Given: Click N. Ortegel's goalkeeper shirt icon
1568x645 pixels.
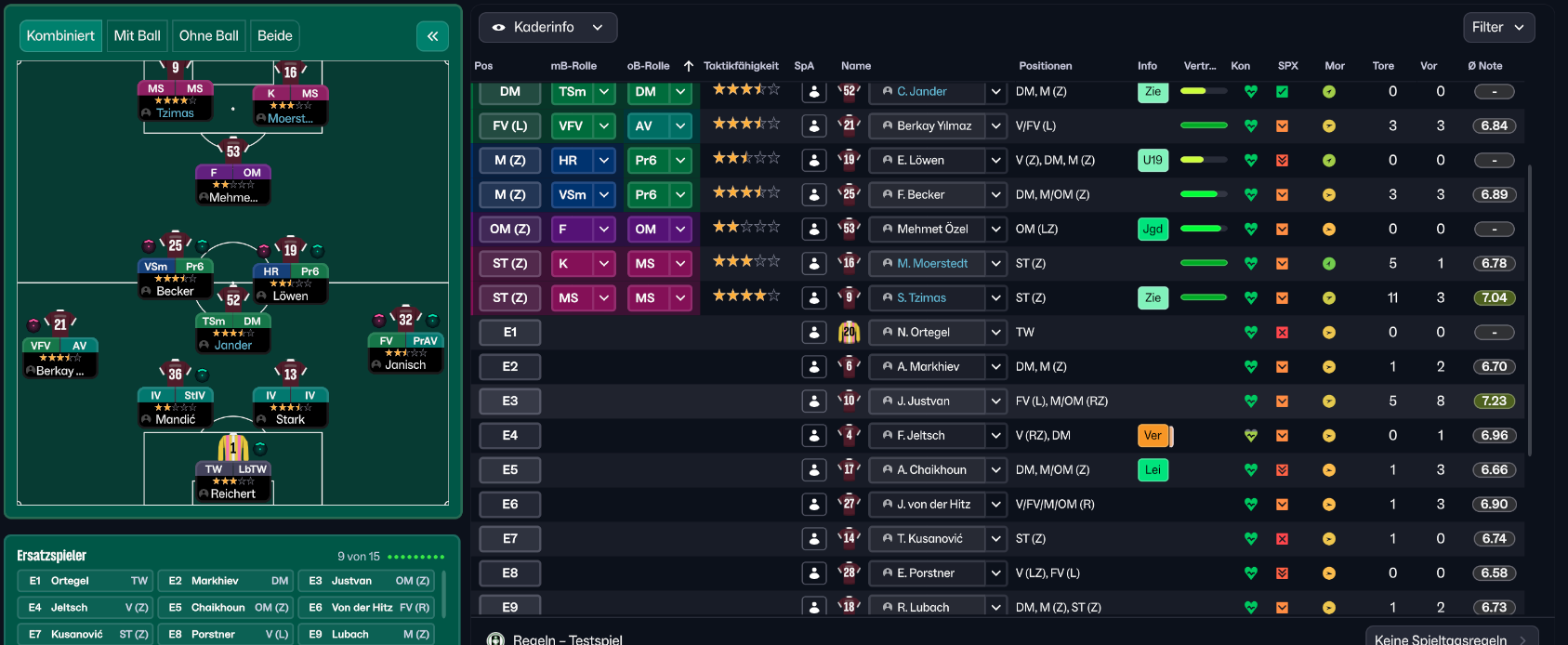Looking at the screenshot, I should tap(849, 333).
